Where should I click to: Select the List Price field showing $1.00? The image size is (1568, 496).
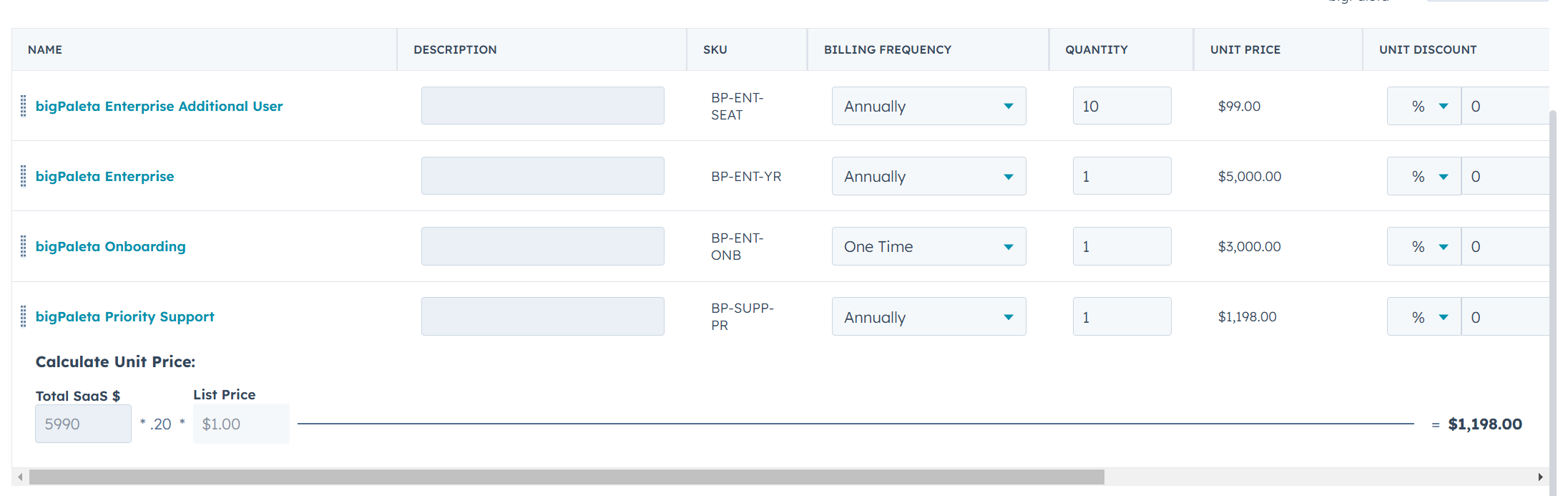click(241, 423)
